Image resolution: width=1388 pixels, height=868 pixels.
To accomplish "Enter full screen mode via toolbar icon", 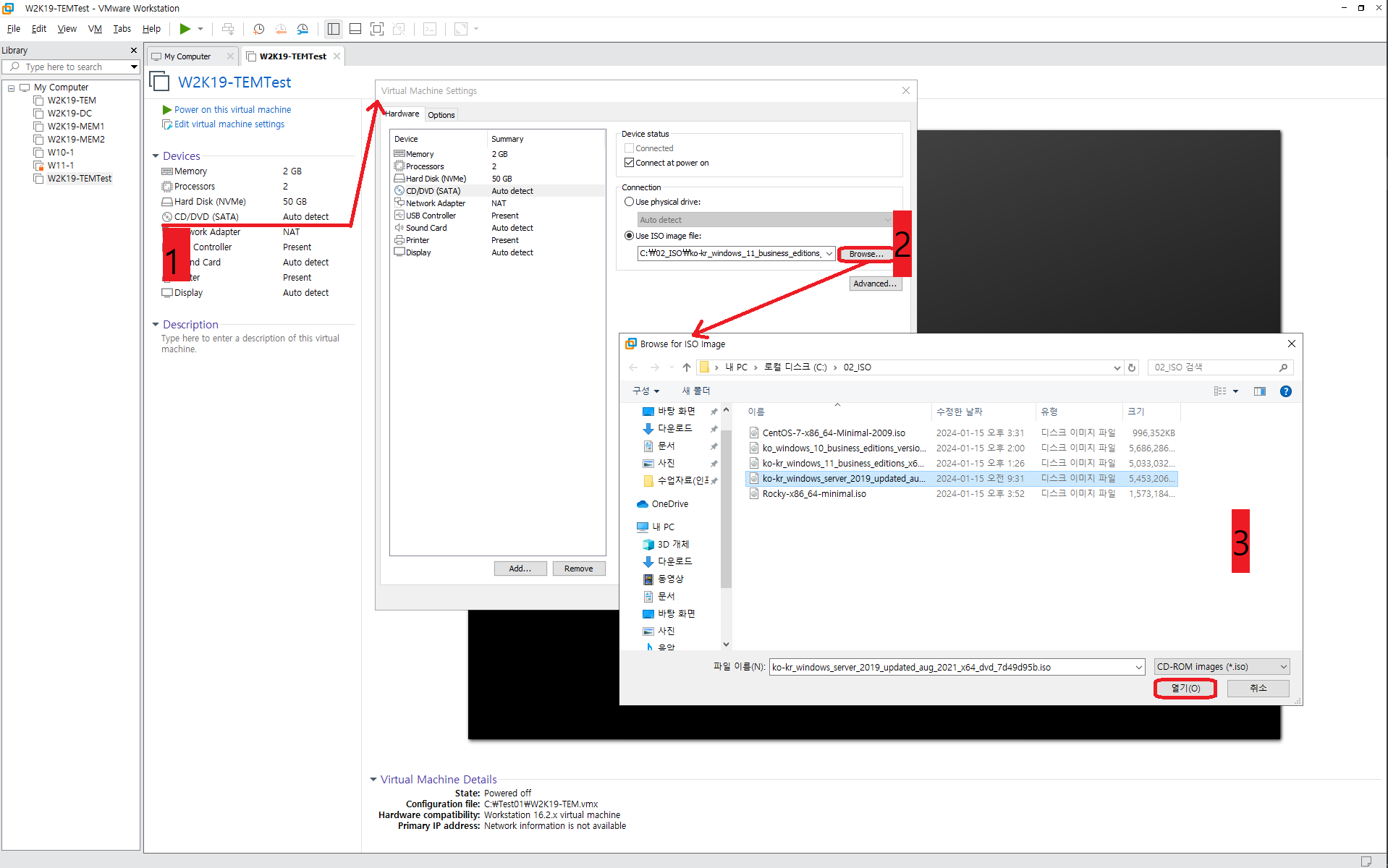I will [377, 29].
